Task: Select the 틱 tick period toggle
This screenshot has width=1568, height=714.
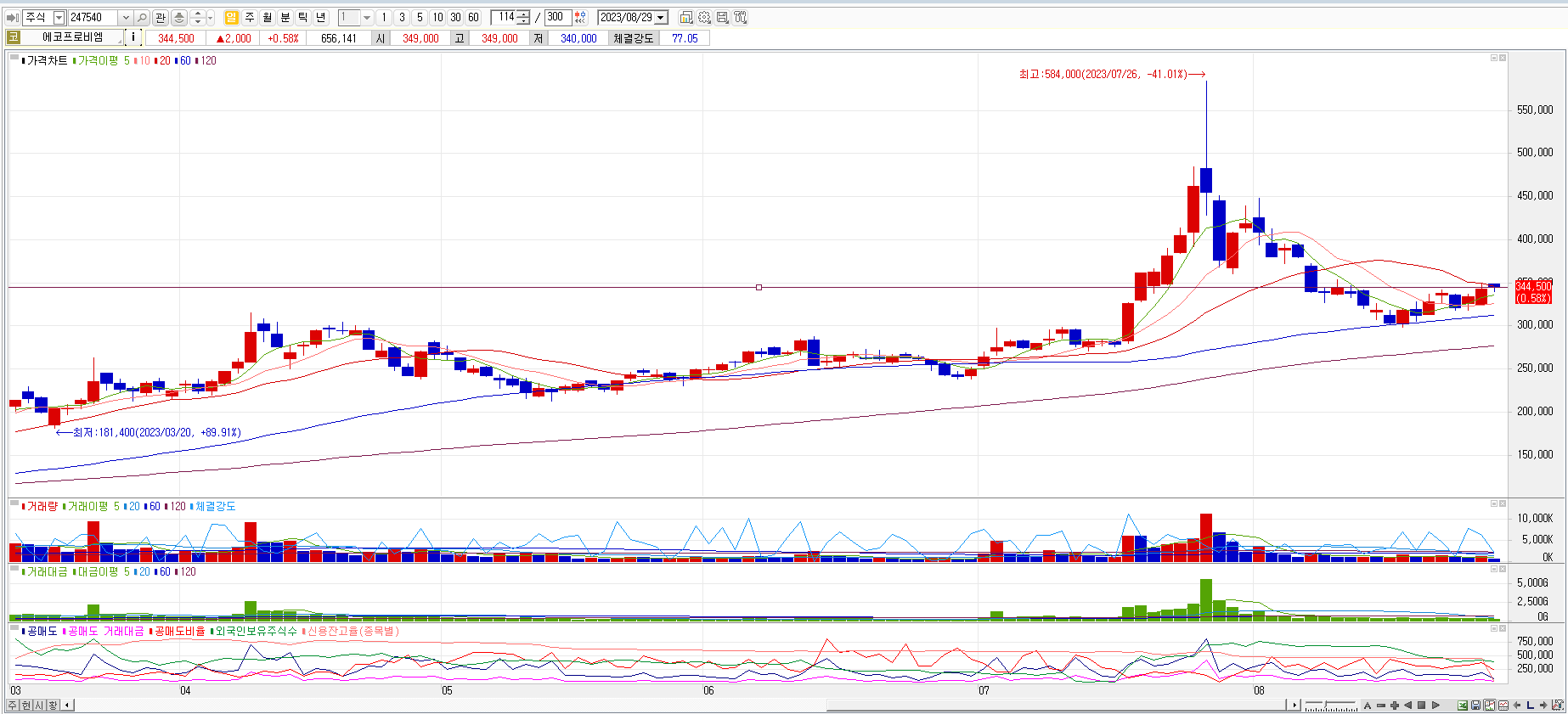Action: tap(303, 17)
